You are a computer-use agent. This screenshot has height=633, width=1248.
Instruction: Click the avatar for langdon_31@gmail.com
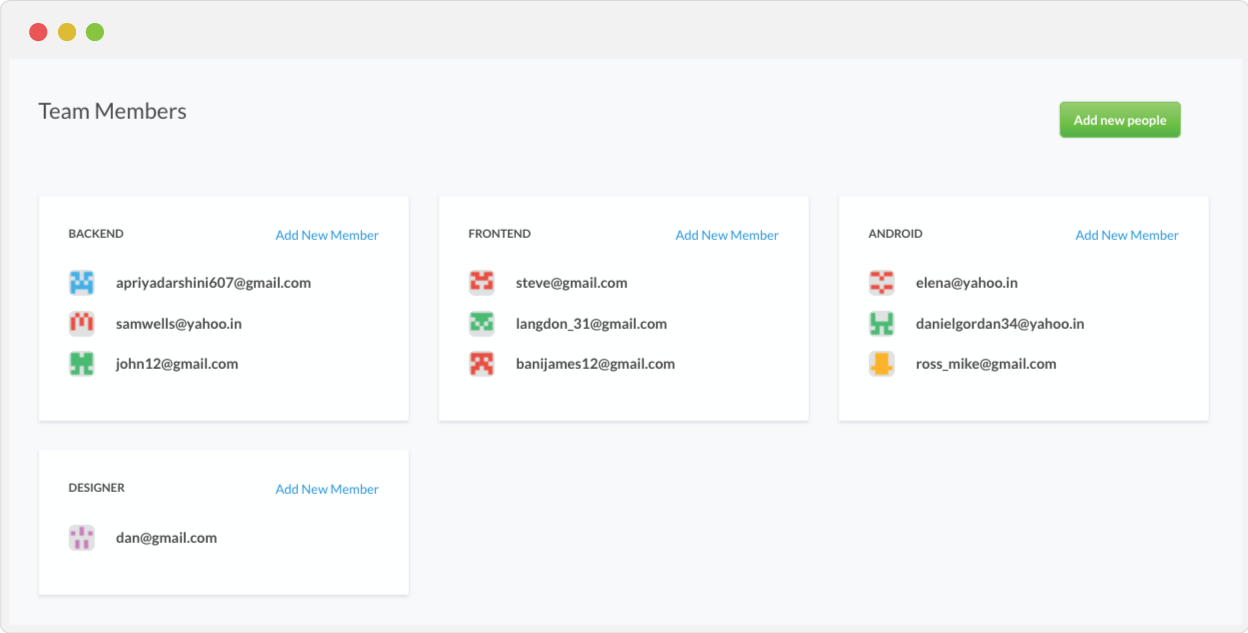point(481,324)
